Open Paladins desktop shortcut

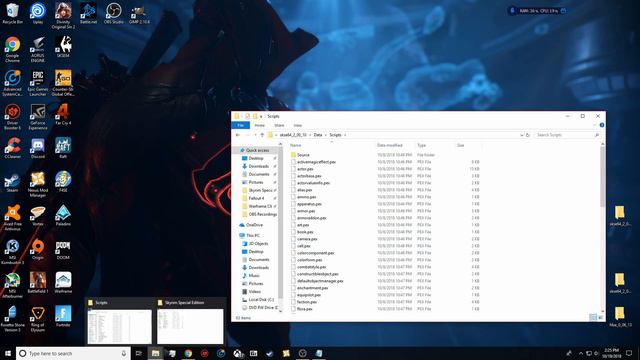(x=63, y=216)
